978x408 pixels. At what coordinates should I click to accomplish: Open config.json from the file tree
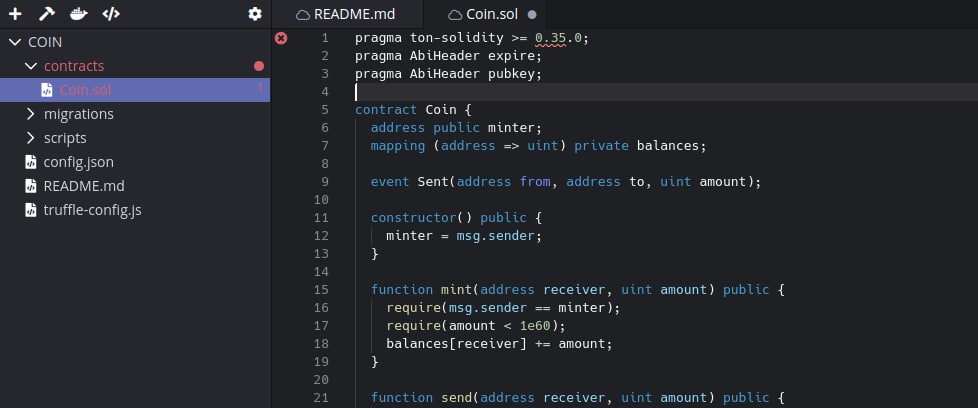coord(78,162)
